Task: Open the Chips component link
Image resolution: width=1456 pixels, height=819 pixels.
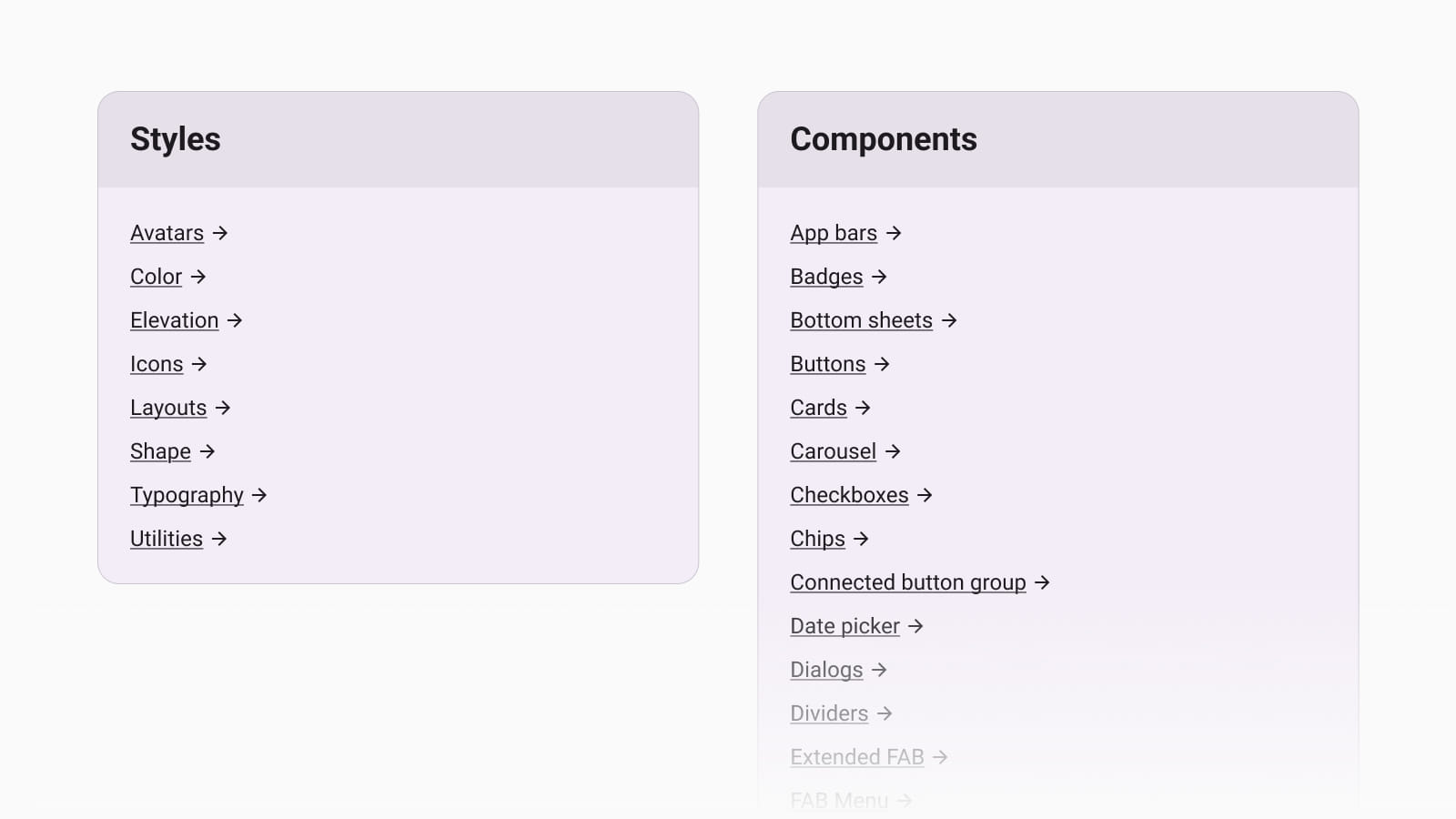Action: click(817, 540)
